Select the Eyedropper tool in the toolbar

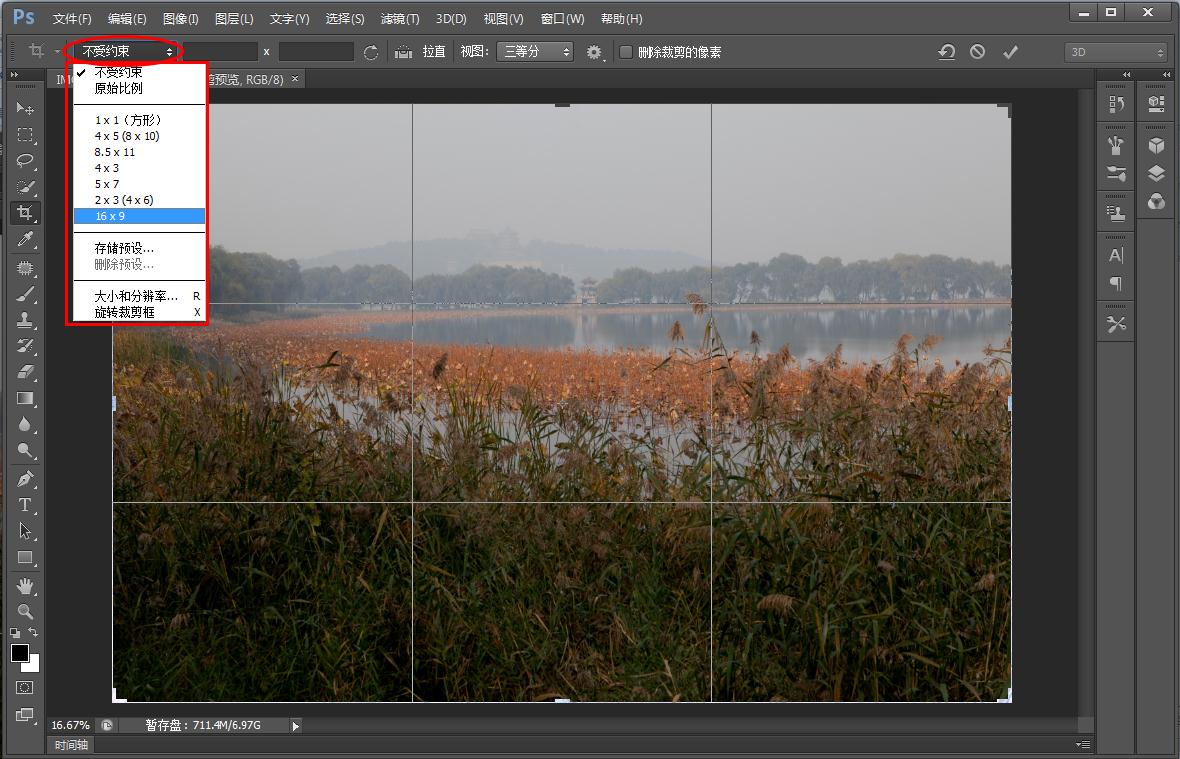25,239
